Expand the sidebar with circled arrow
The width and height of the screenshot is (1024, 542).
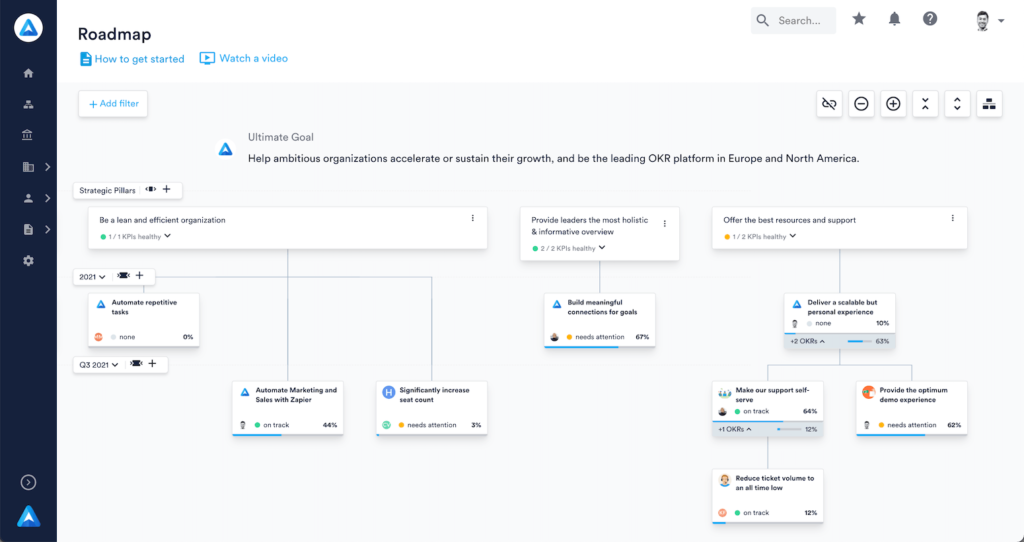pos(28,483)
